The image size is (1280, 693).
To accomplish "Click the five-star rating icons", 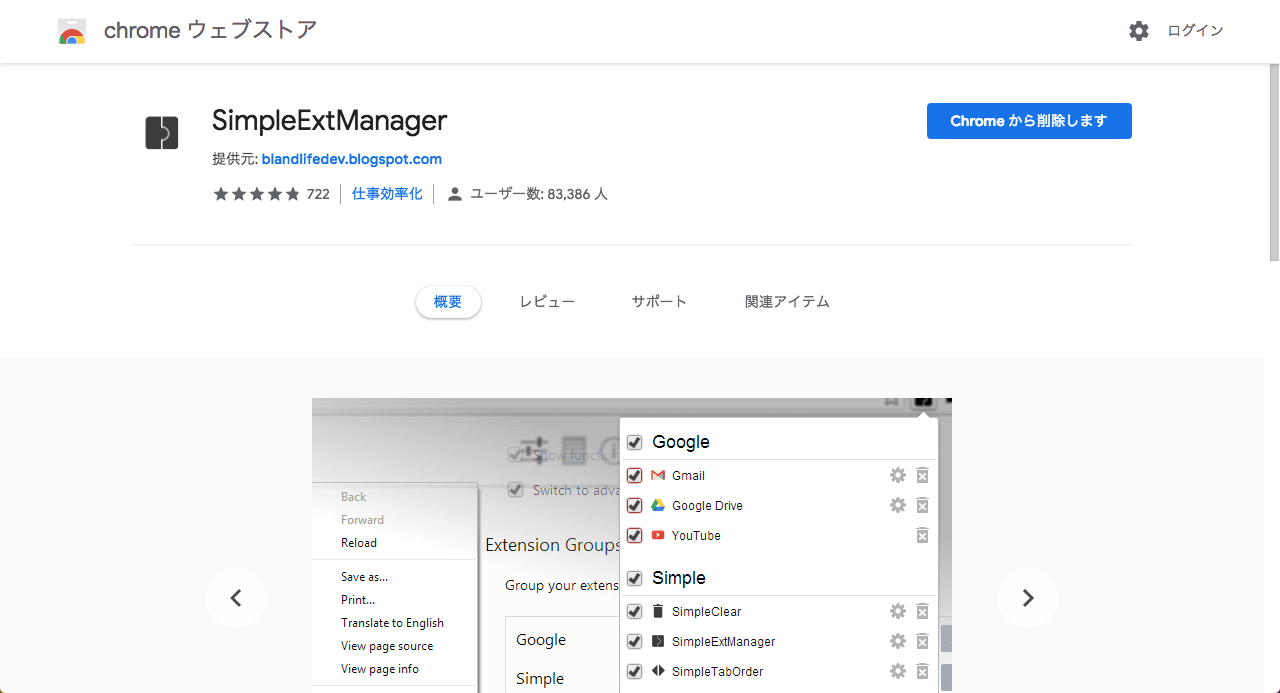I will [x=256, y=194].
